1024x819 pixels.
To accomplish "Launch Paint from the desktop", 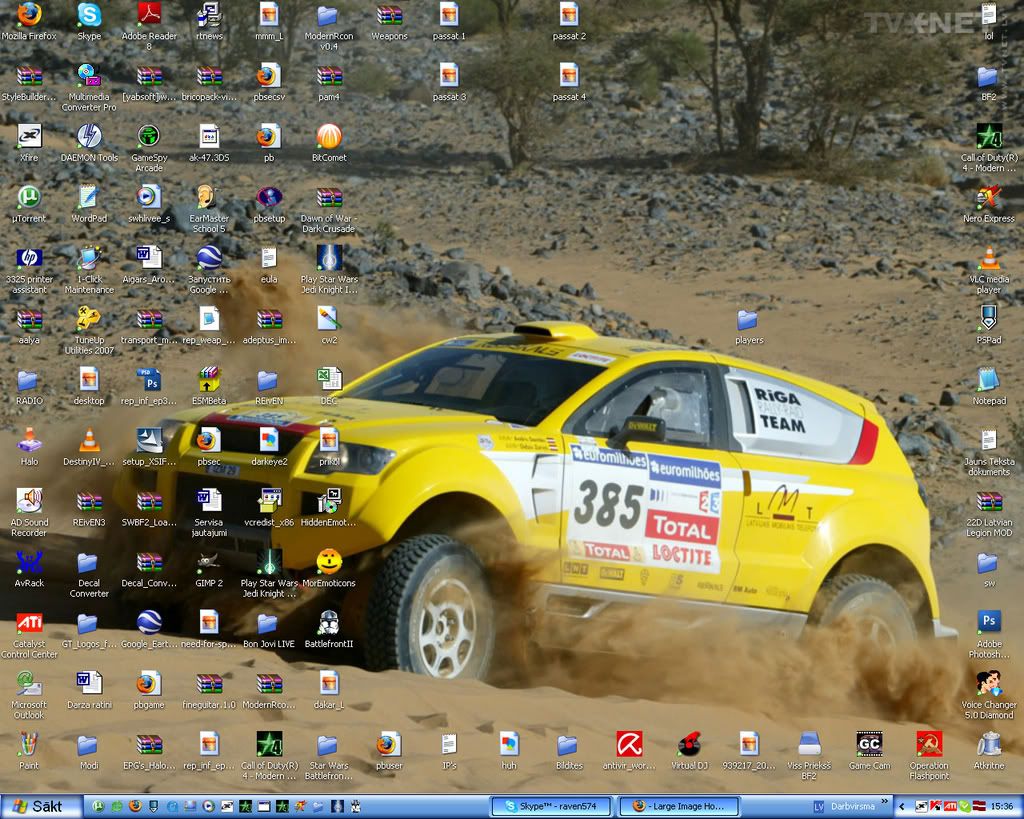I will pos(29,750).
